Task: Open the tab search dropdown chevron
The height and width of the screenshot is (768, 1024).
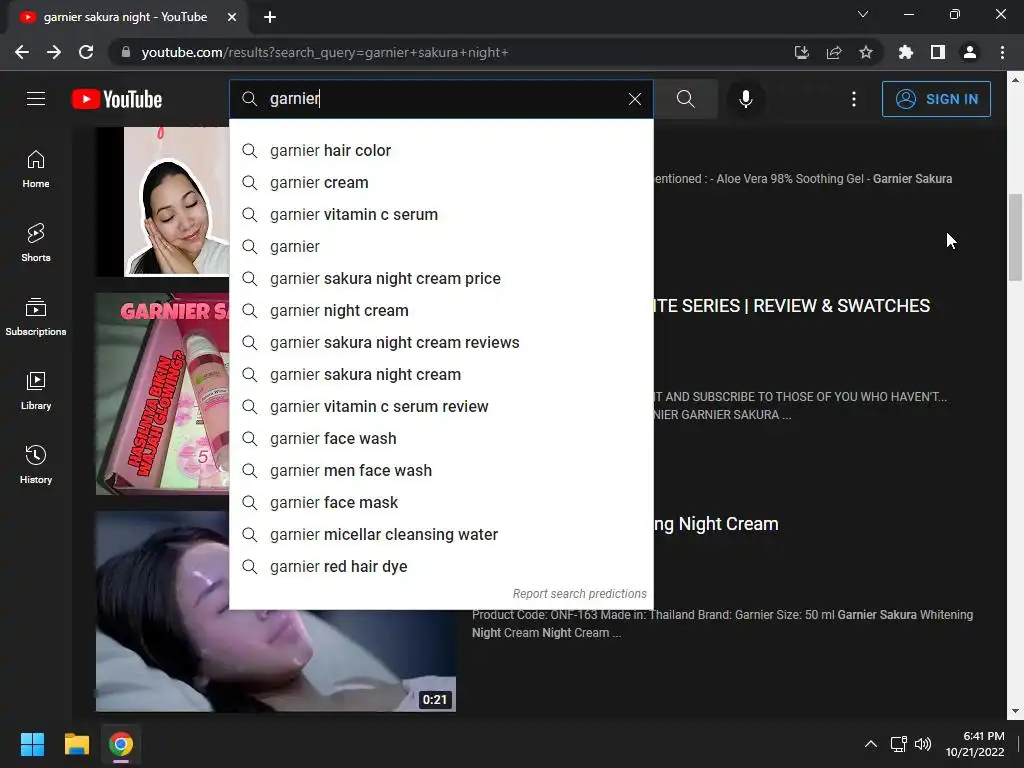Action: click(863, 14)
